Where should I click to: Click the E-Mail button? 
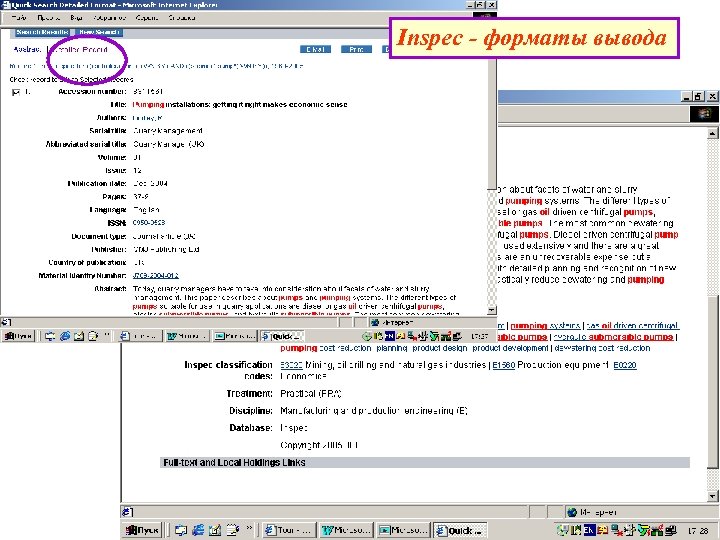[x=315, y=49]
